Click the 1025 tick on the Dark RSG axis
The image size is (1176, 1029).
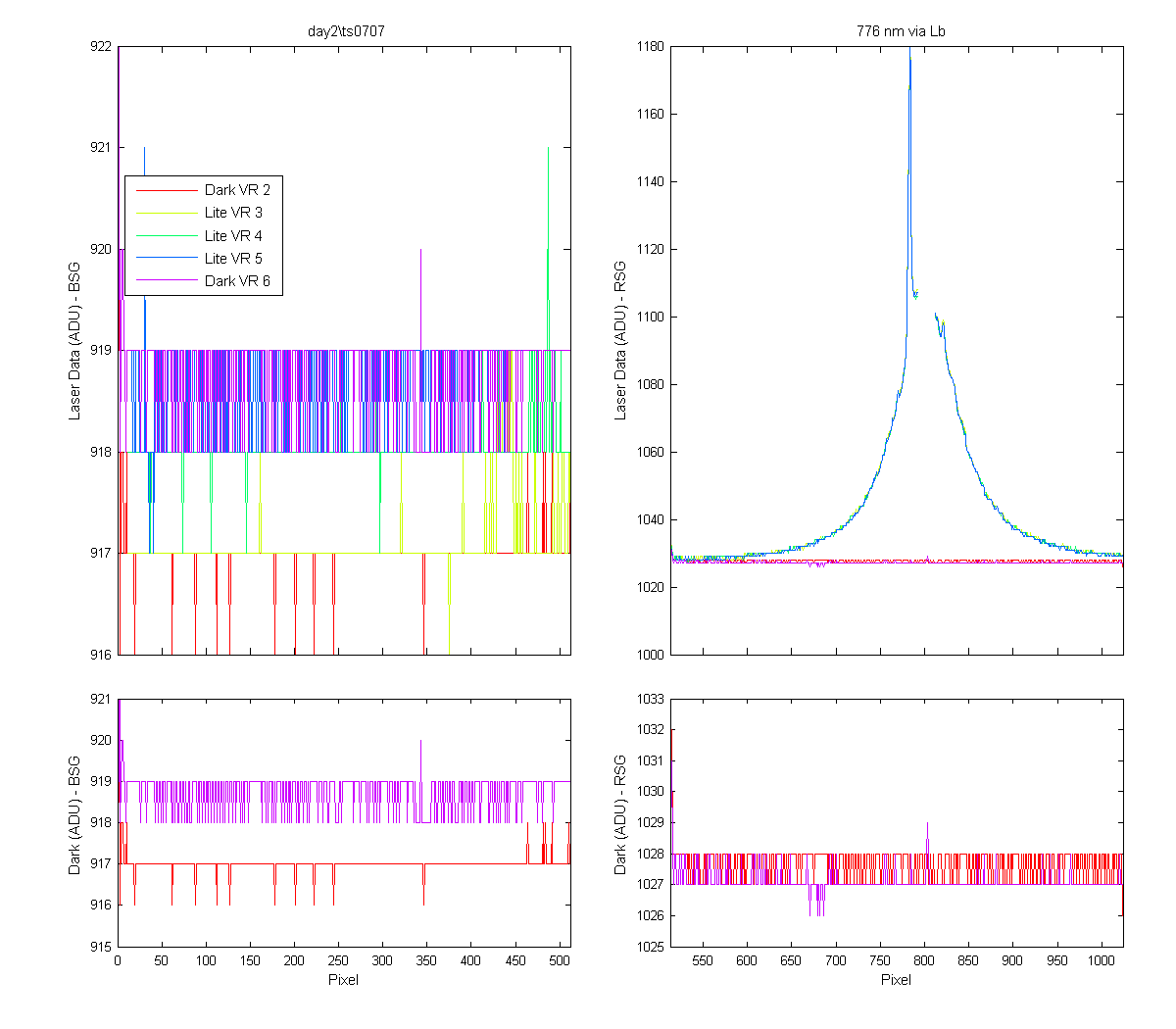click(650, 947)
